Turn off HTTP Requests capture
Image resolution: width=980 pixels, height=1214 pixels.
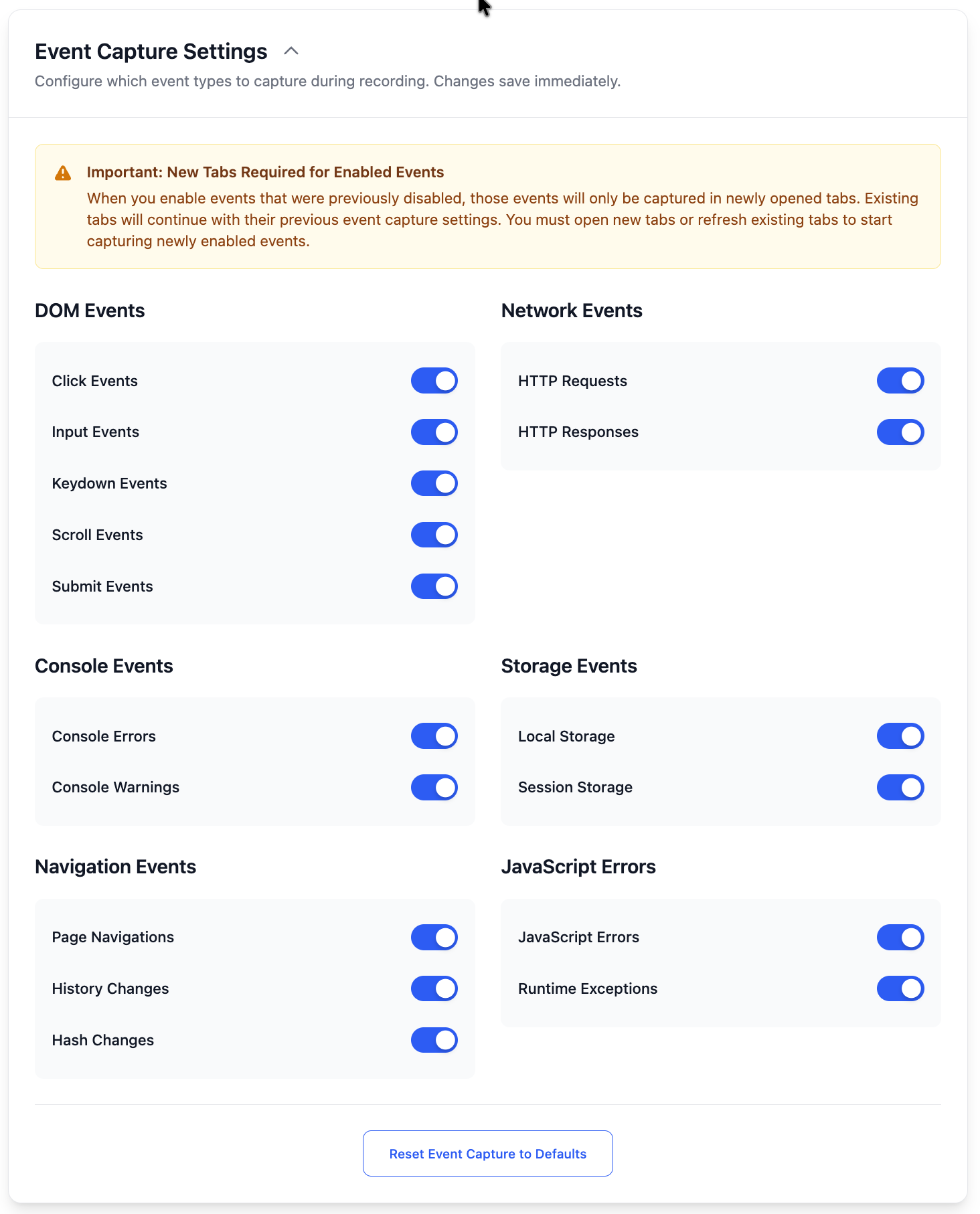click(x=900, y=381)
